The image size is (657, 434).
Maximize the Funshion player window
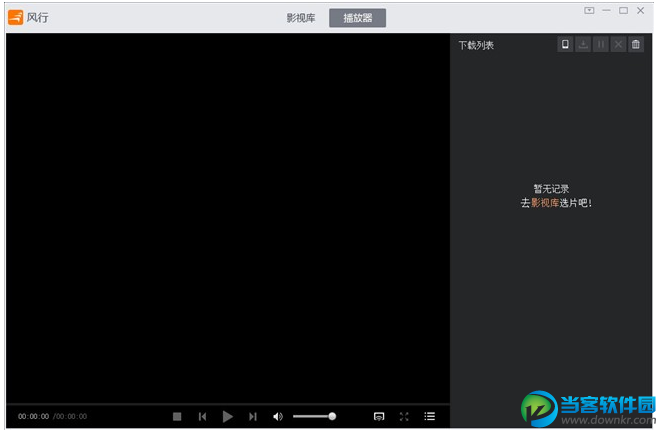[x=623, y=10]
